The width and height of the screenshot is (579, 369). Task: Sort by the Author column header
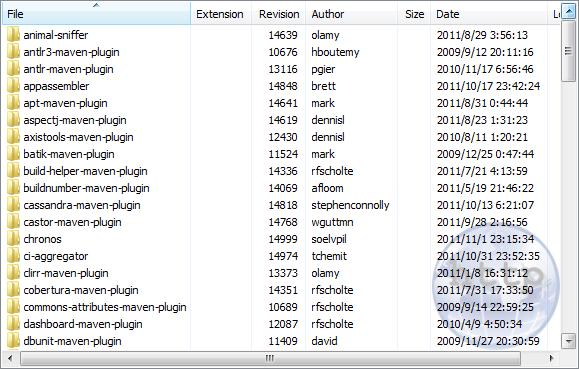(352, 14)
